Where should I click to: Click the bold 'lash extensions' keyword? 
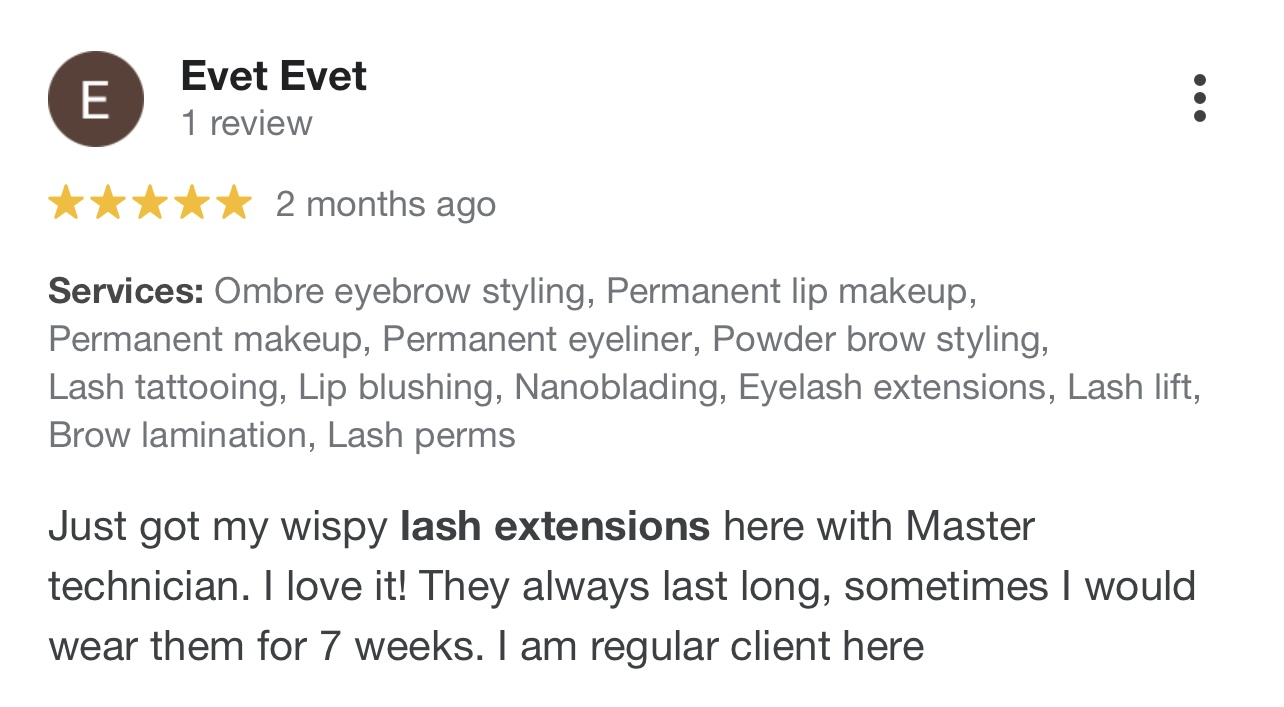tap(555, 526)
